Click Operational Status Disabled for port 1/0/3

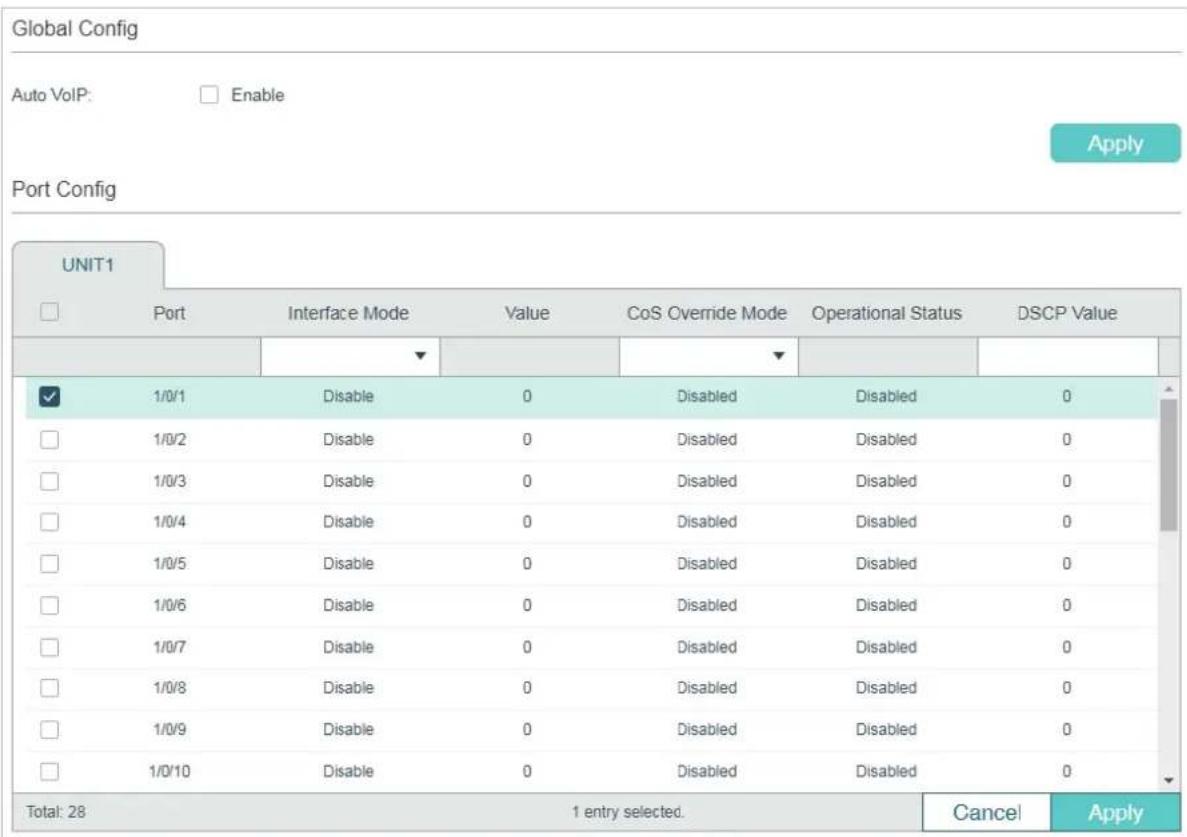point(886,481)
